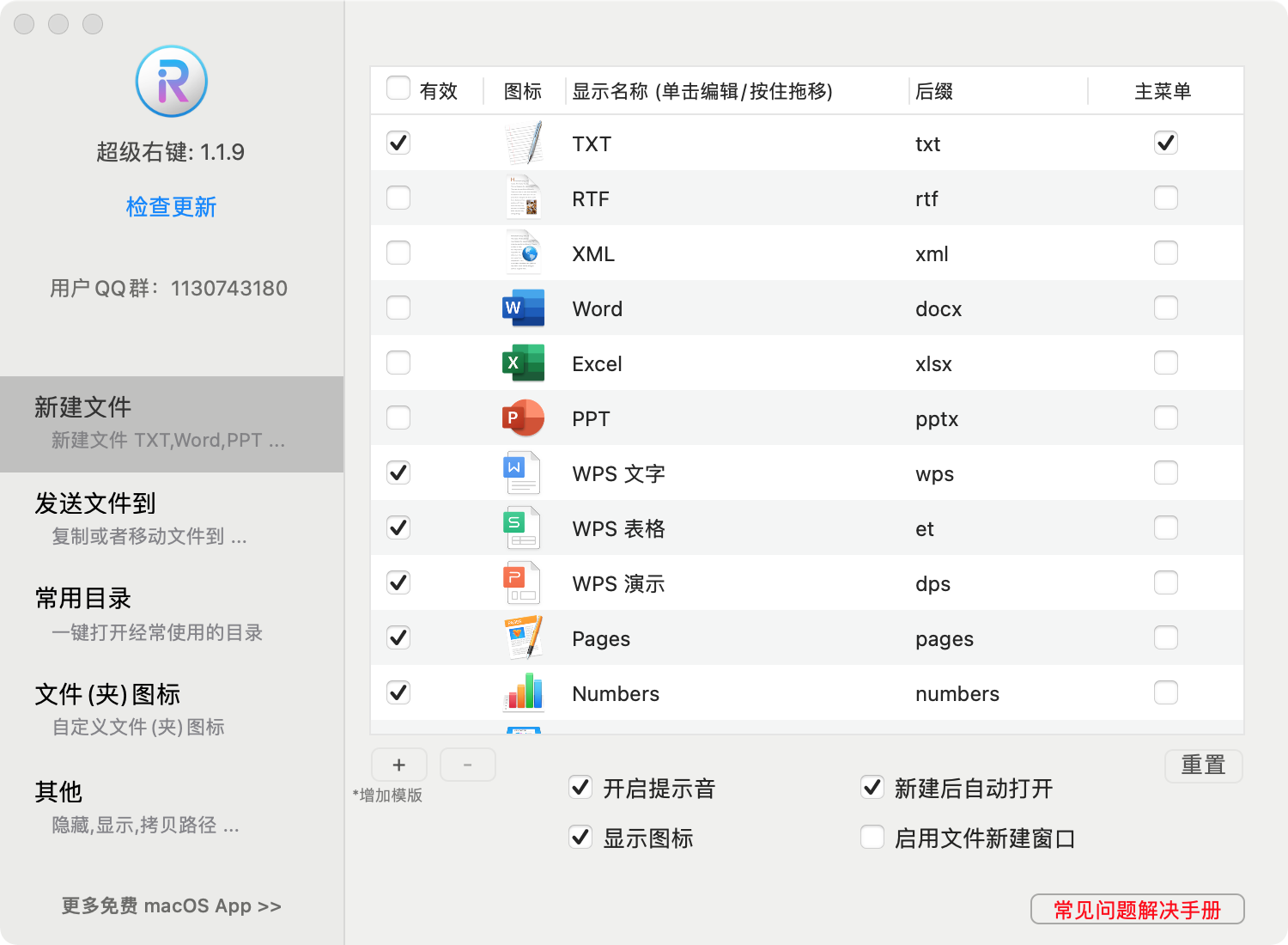The width and height of the screenshot is (1288, 945).
Task: Enable the Excel 有效 checkbox
Action: [398, 363]
